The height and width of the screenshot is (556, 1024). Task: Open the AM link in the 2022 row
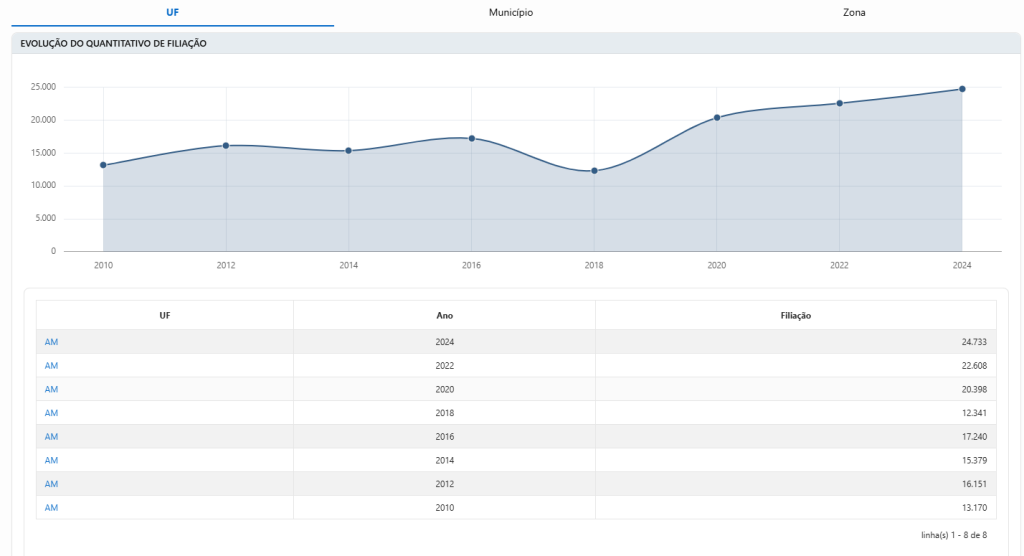pos(52,366)
